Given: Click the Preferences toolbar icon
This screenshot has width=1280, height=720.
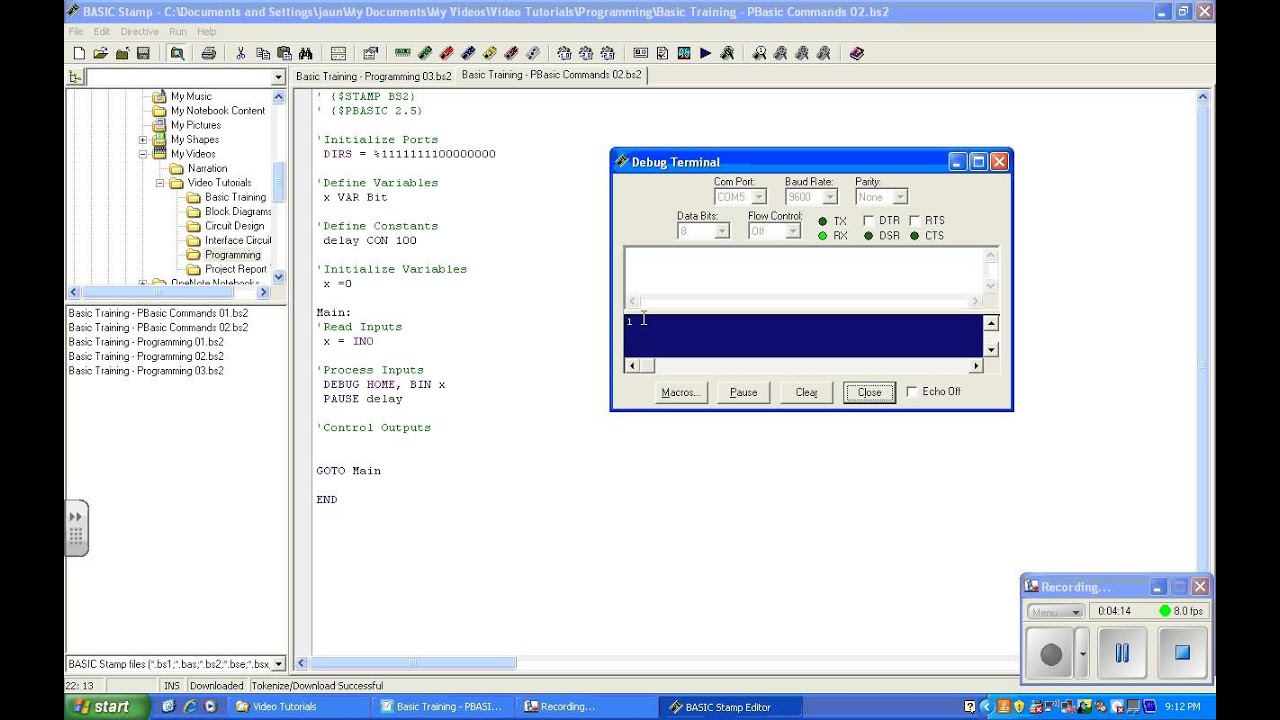Looking at the screenshot, I should (x=370, y=54).
